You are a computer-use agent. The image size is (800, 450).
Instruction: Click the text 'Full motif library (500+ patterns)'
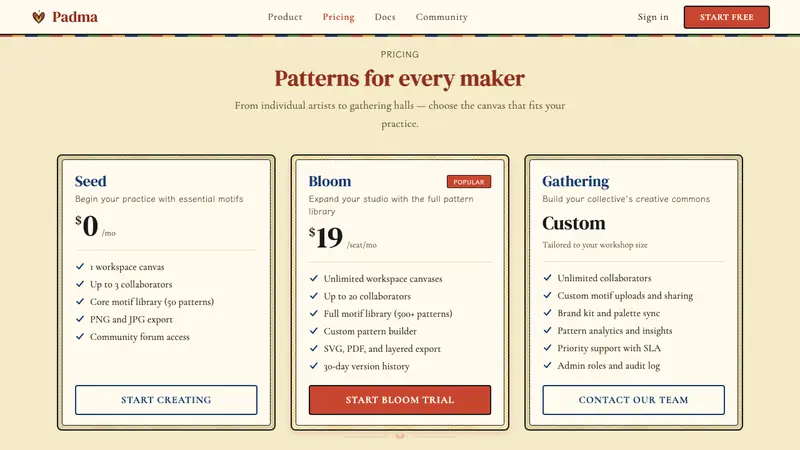point(388,314)
